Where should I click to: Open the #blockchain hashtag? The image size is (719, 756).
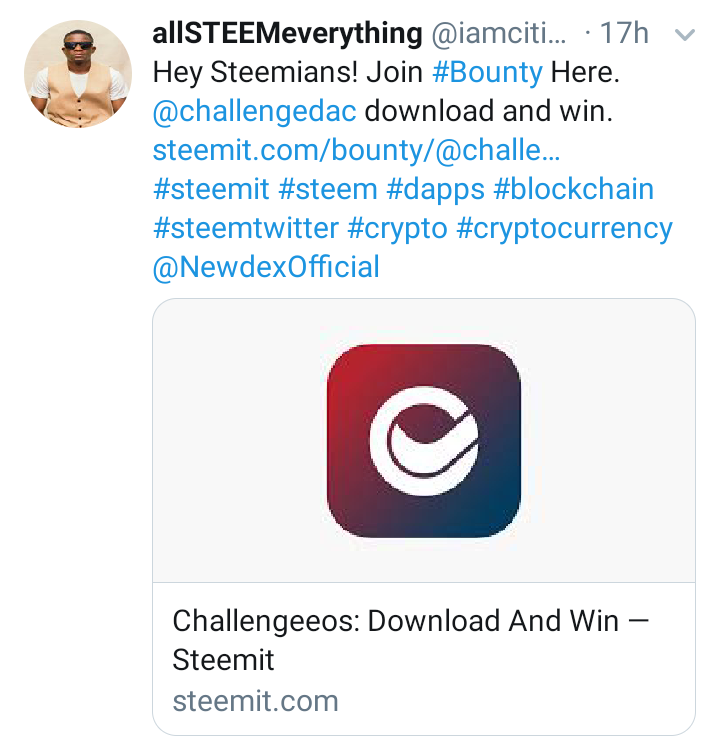(x=573, y=189)
